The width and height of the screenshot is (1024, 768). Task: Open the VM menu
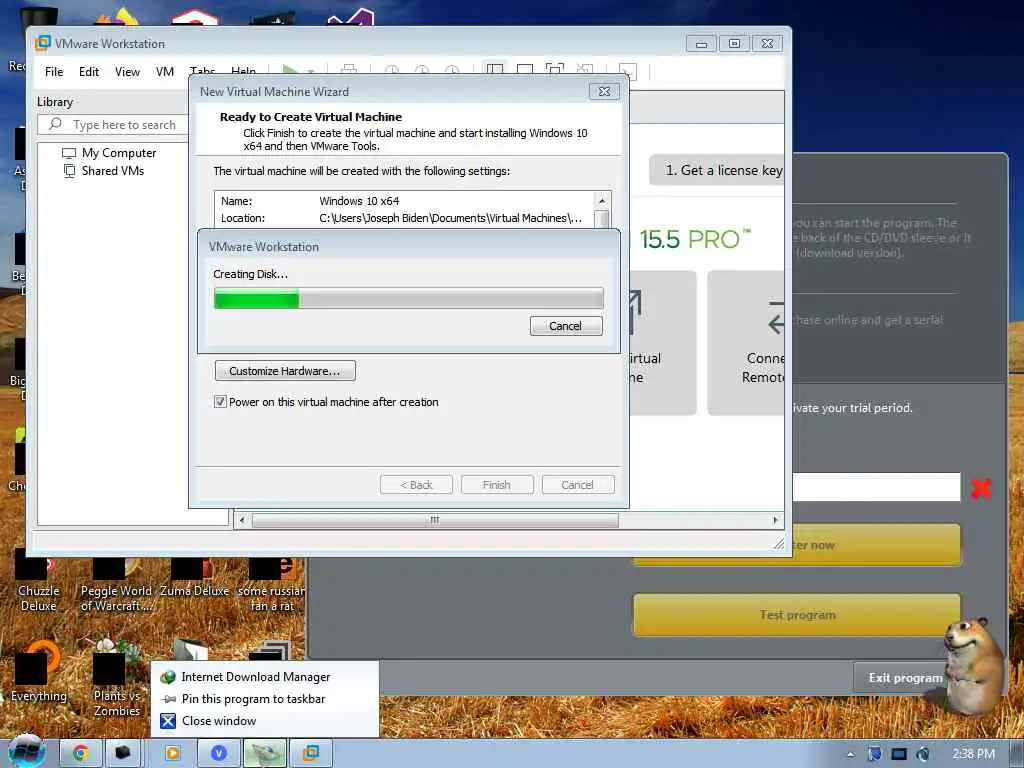(x=165, y=72)
